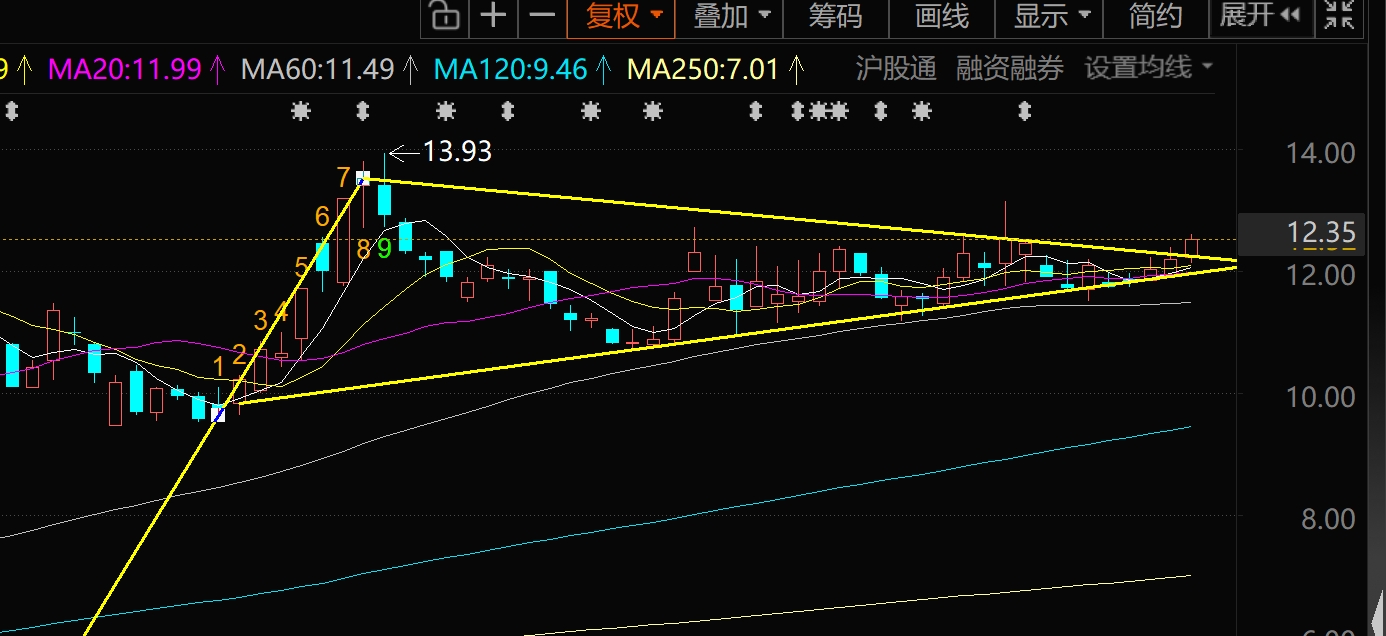
Task: Open the 画线 drawing tools
Action: [942, 16]
